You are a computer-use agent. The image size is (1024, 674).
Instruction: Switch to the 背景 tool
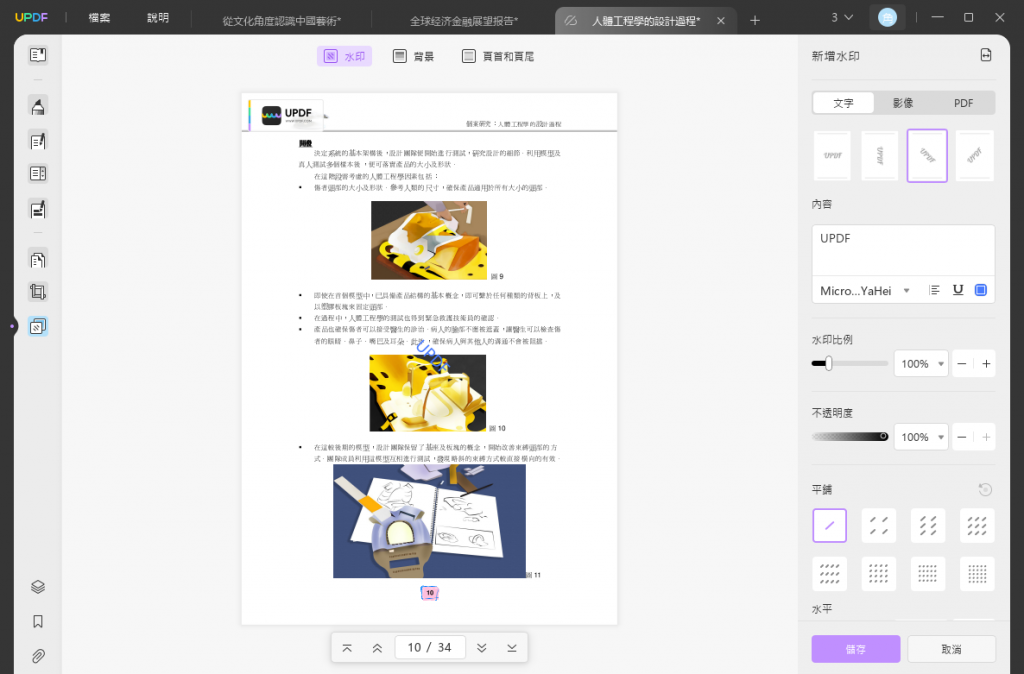point(413,56)
